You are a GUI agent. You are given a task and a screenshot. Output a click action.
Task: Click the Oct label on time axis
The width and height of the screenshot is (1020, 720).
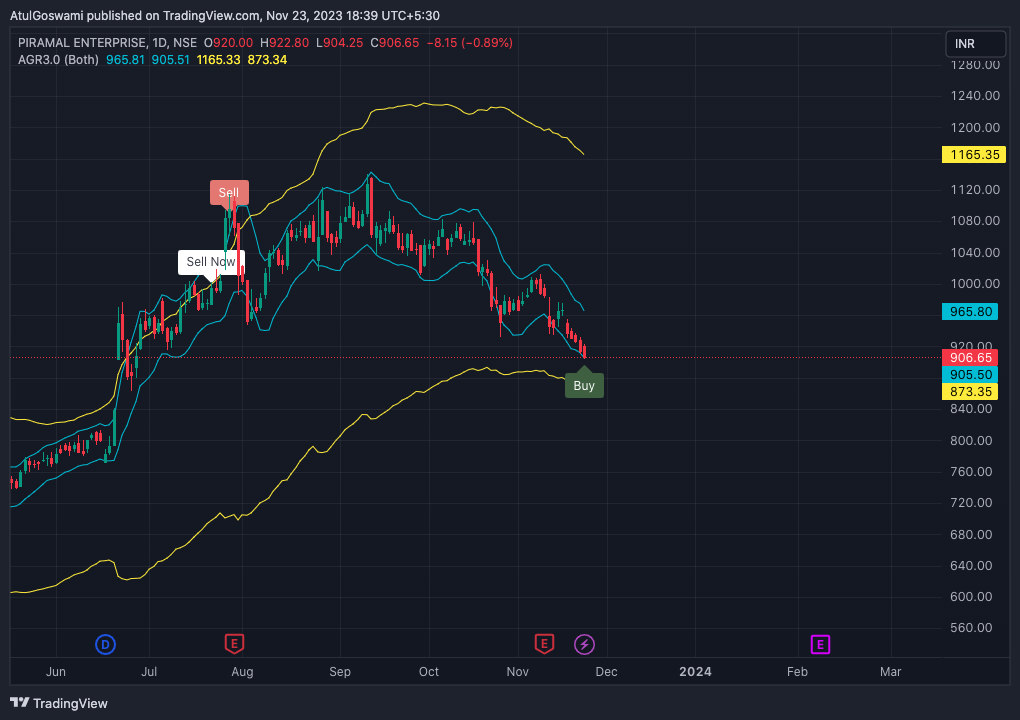point(429,672)
